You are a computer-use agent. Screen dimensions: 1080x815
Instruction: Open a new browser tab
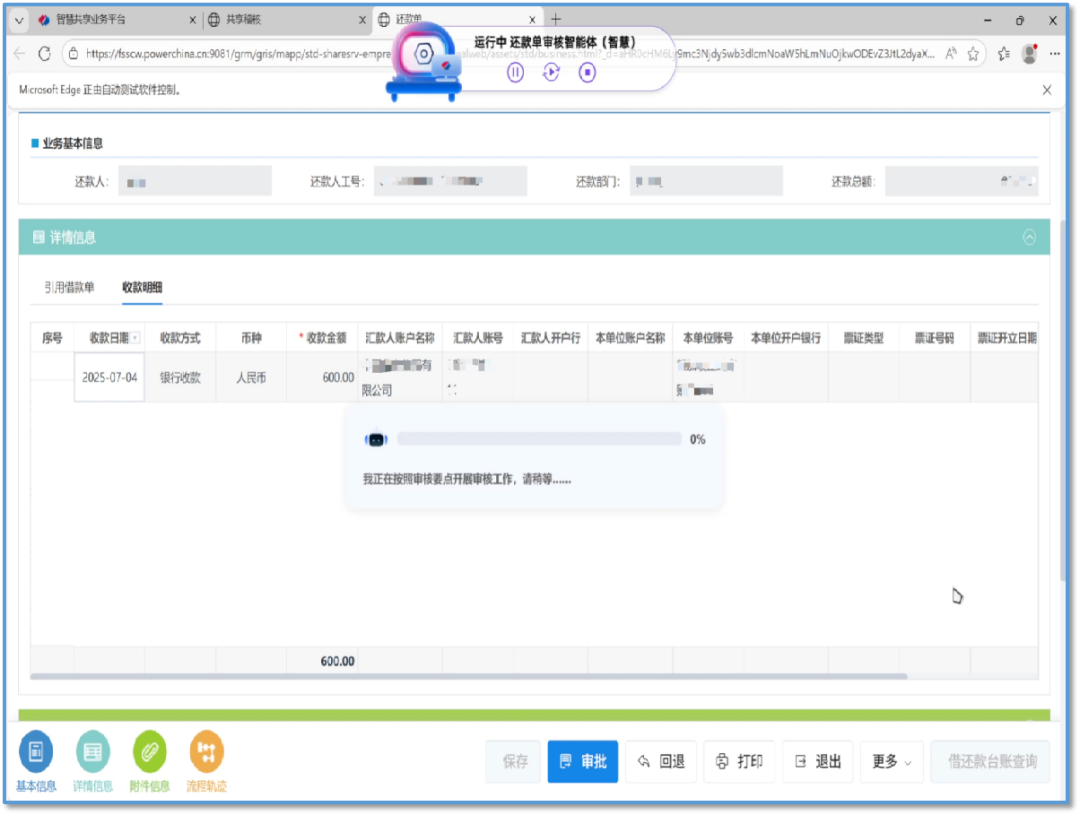pos(556,19)
